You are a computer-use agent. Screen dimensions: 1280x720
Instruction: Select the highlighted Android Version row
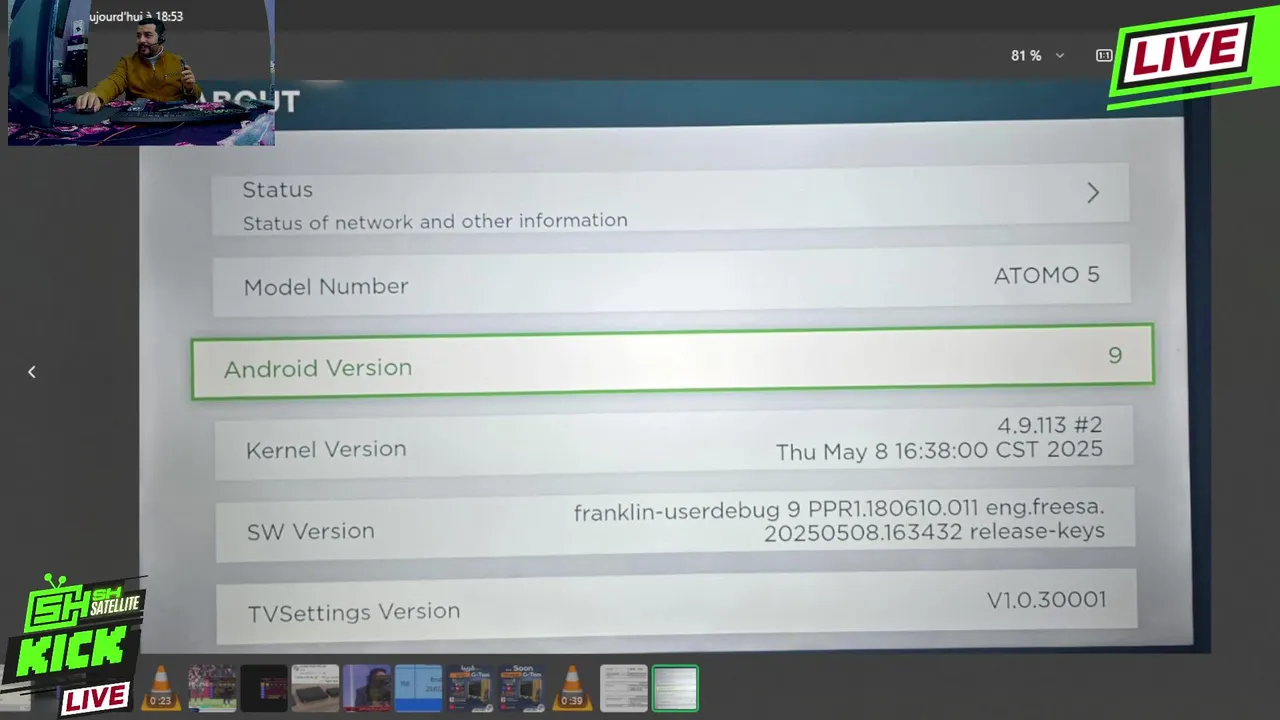pos(672,361)
